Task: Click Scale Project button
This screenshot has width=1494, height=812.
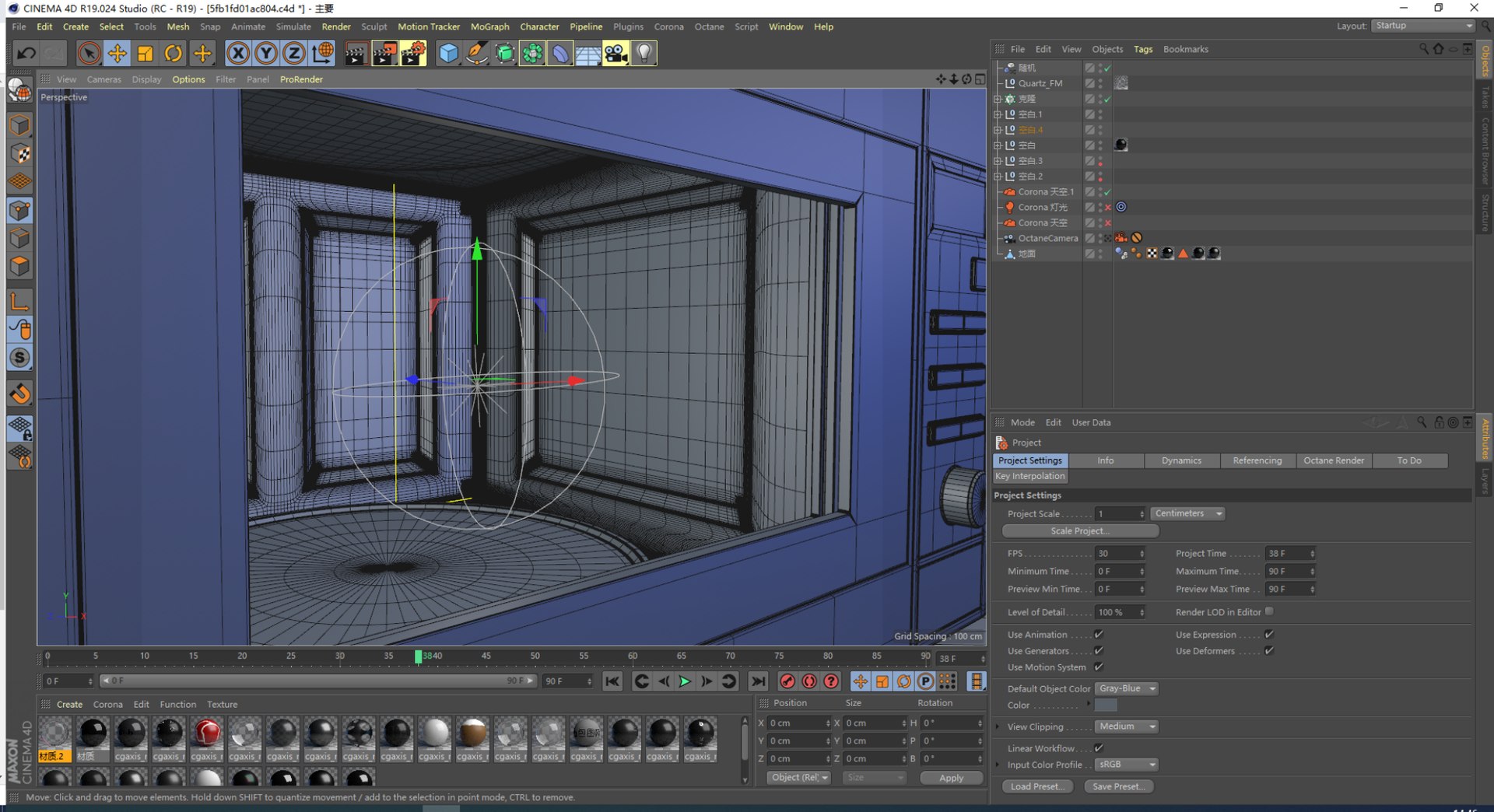Action: (x=1080, y=531)
